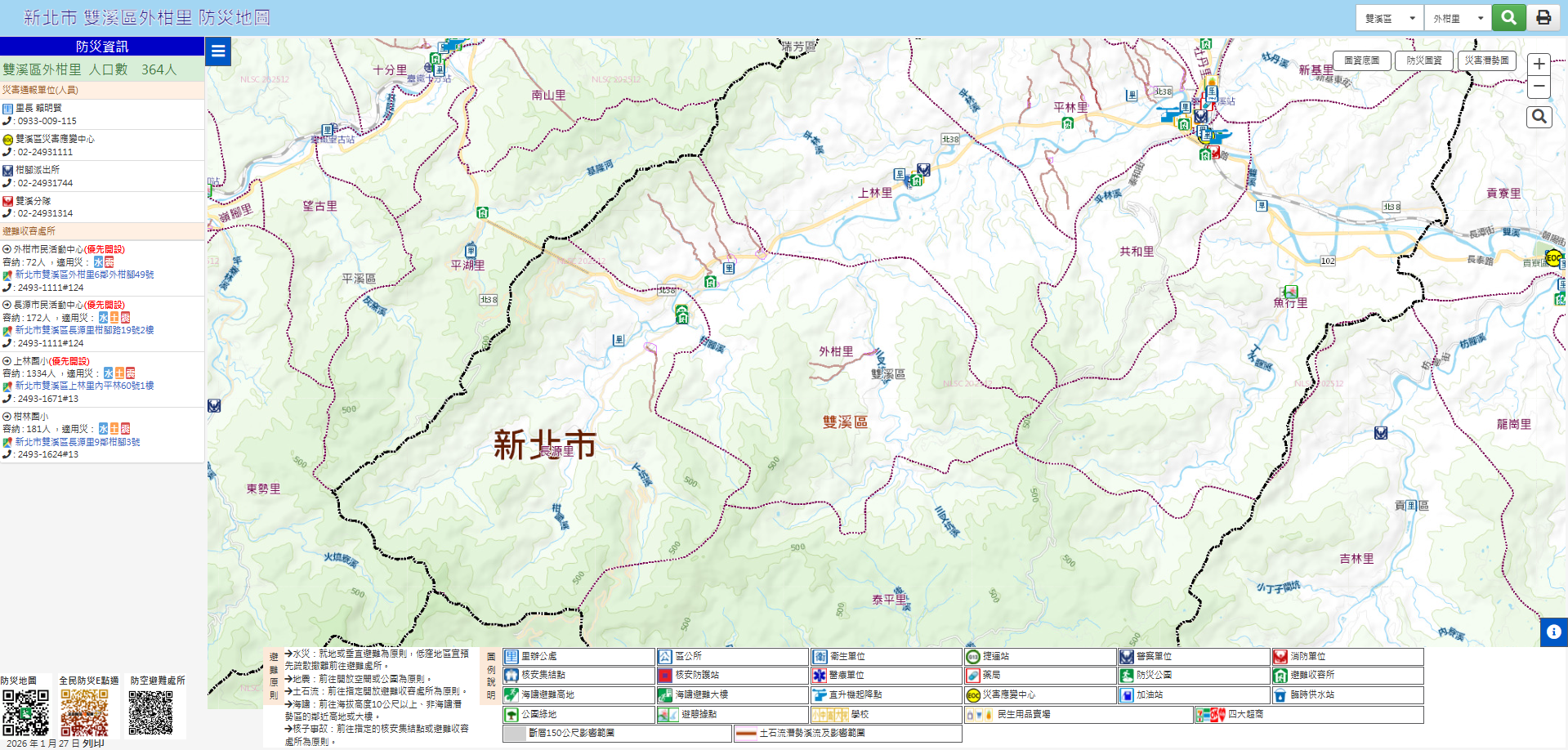This screenshot has height=750, width=1568.
Task: Click the 藥局 legend icon
Action: point(973,676)
